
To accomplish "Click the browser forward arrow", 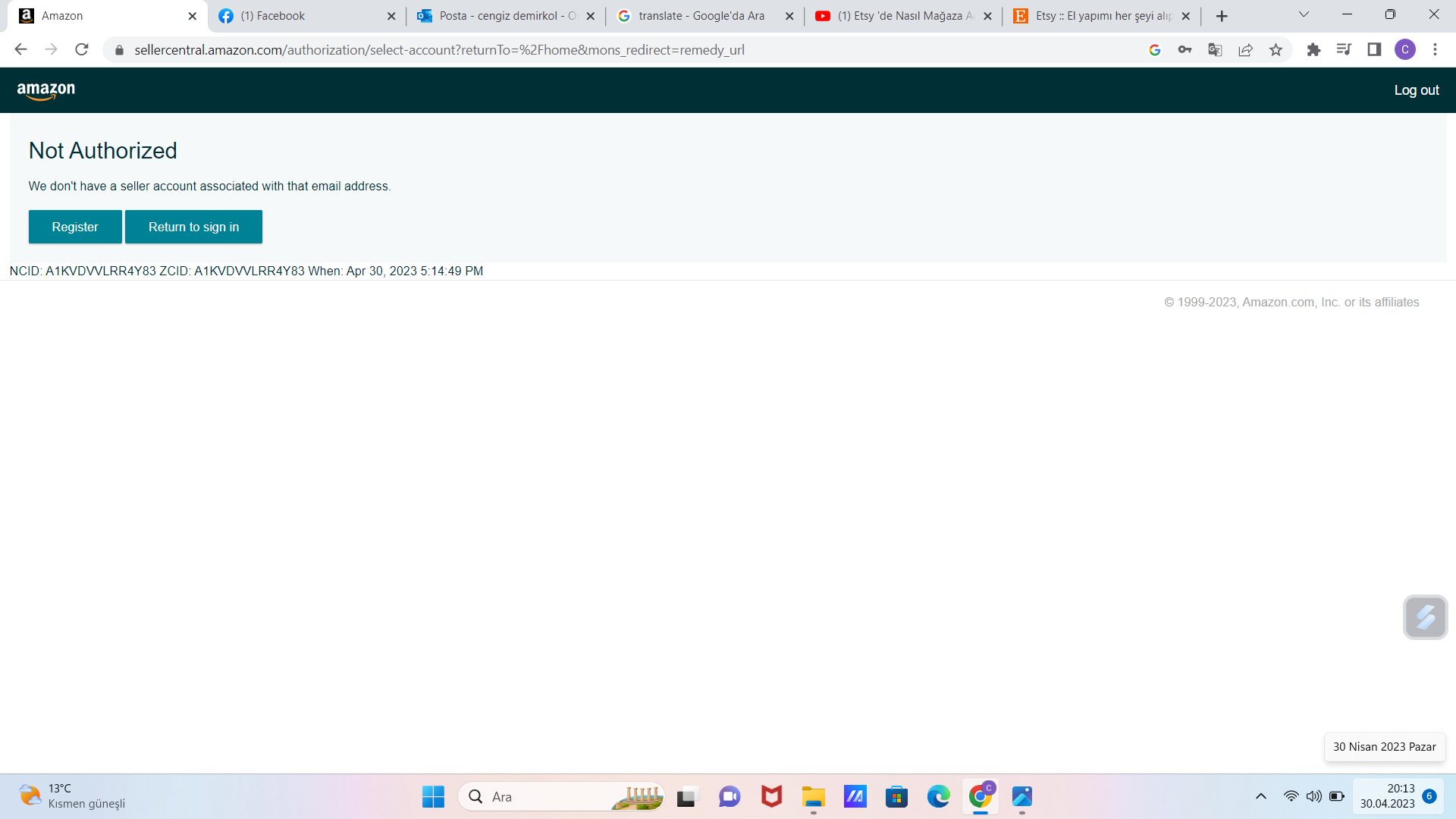I will 51,49.
